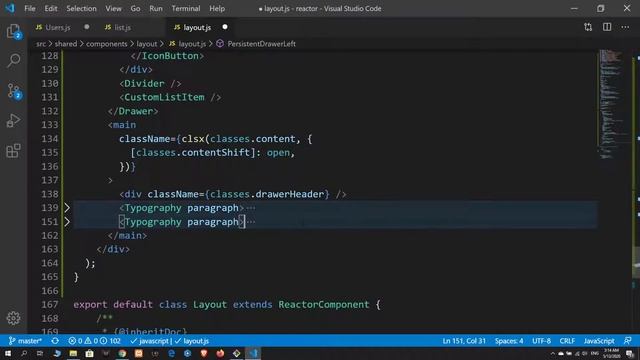Click the VS Code logo in title bar
The image size is (640, 360).
pyautogui.click(x=10, y=8)
